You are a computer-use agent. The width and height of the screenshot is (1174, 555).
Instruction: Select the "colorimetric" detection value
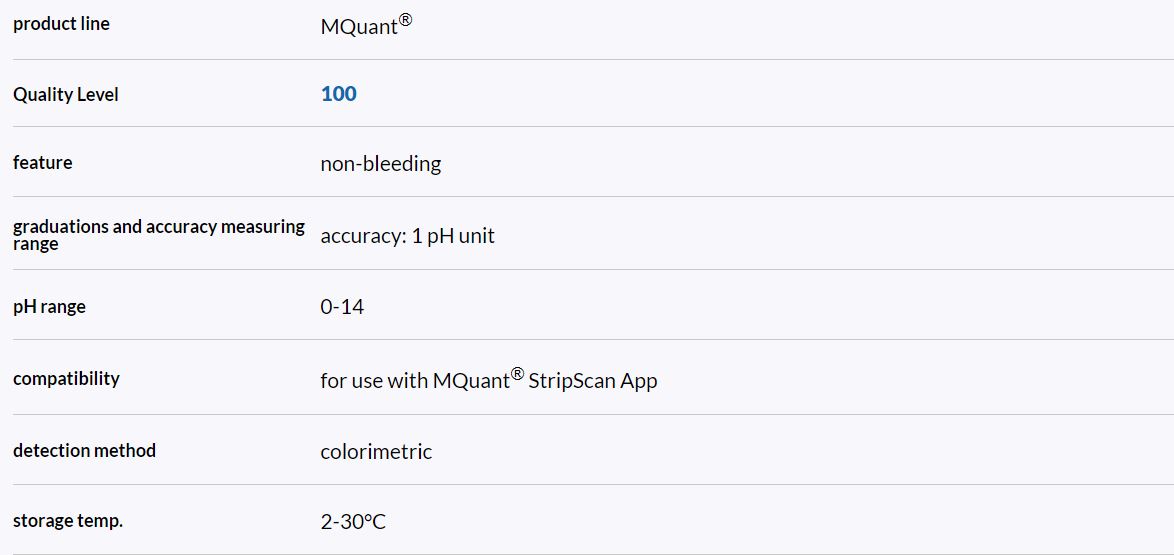tap(376, 452)
